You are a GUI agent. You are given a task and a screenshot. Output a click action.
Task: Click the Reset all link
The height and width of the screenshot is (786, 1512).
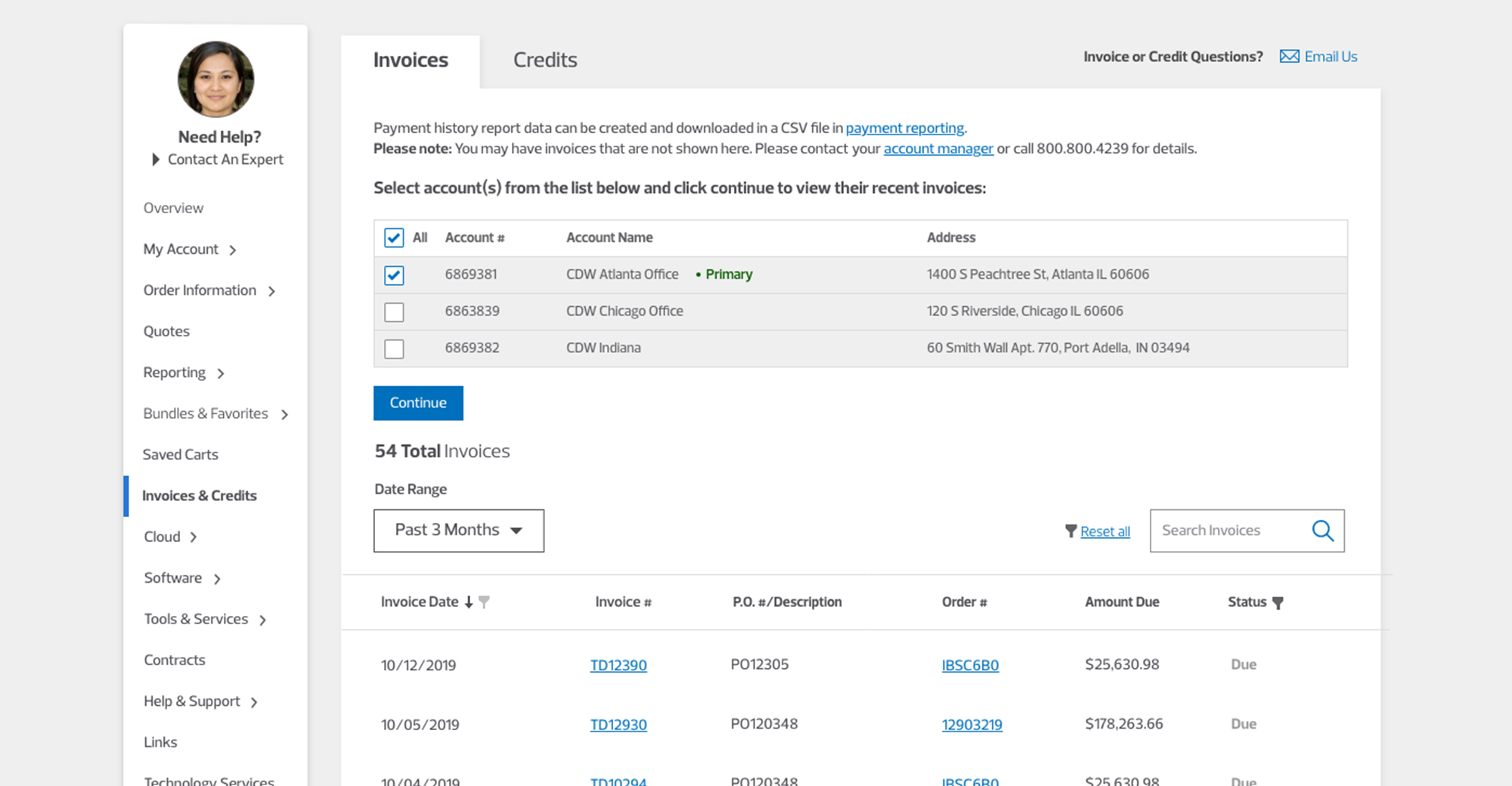point(1105,531)
